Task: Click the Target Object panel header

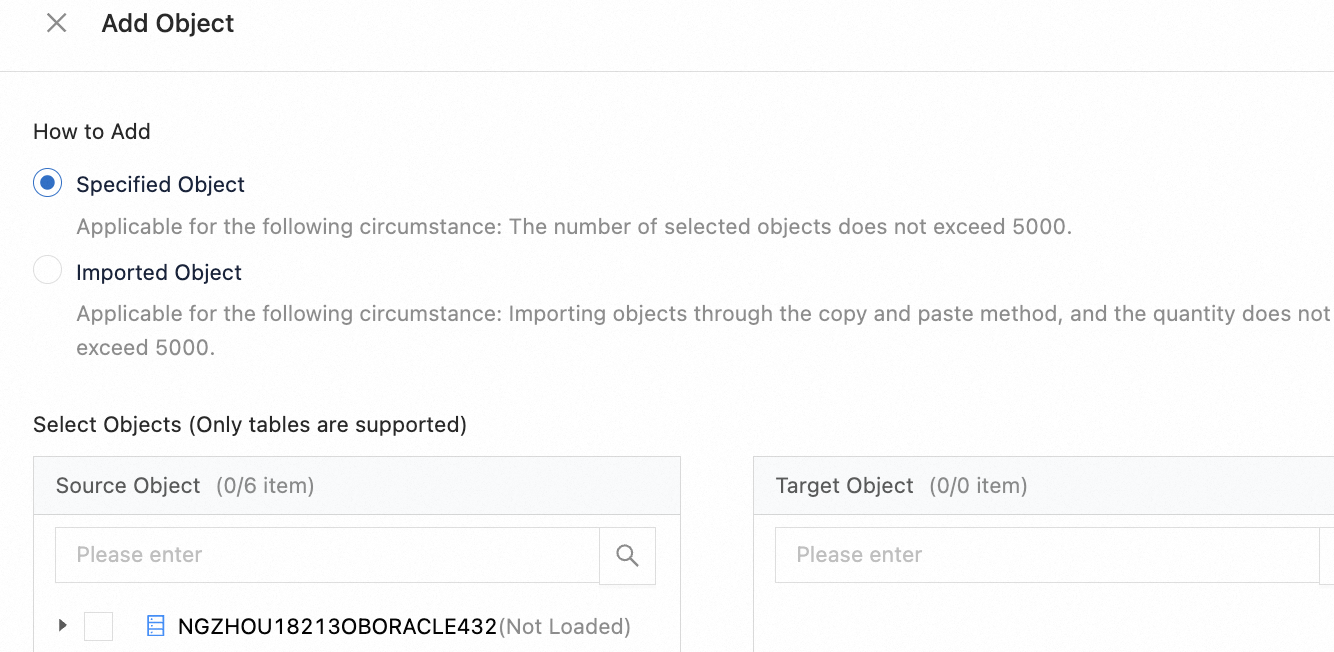Action: tap(844, 486)
